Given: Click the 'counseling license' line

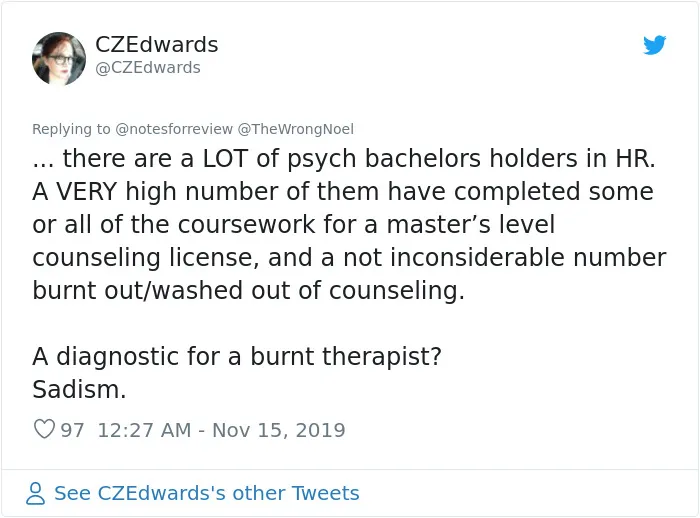Looking at the screenshot, I should [349, 258].
